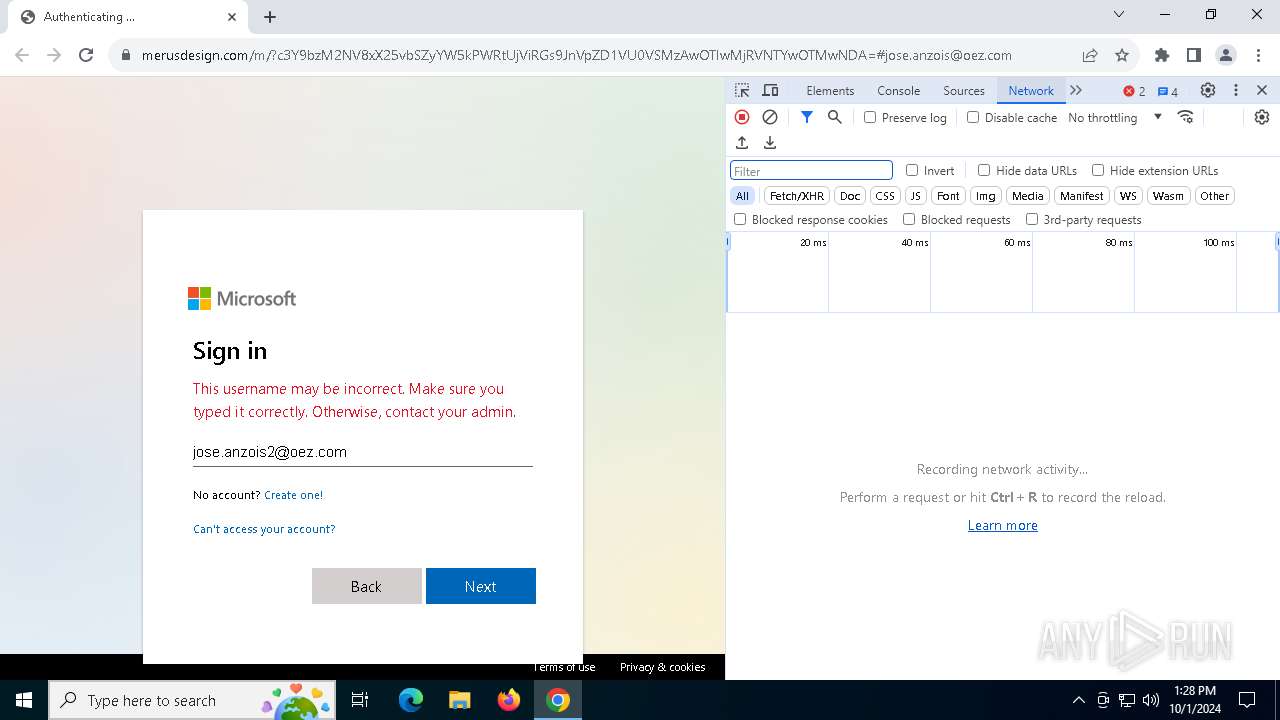
Task: Filter requests by Doc type
Action: pos(850,196)
